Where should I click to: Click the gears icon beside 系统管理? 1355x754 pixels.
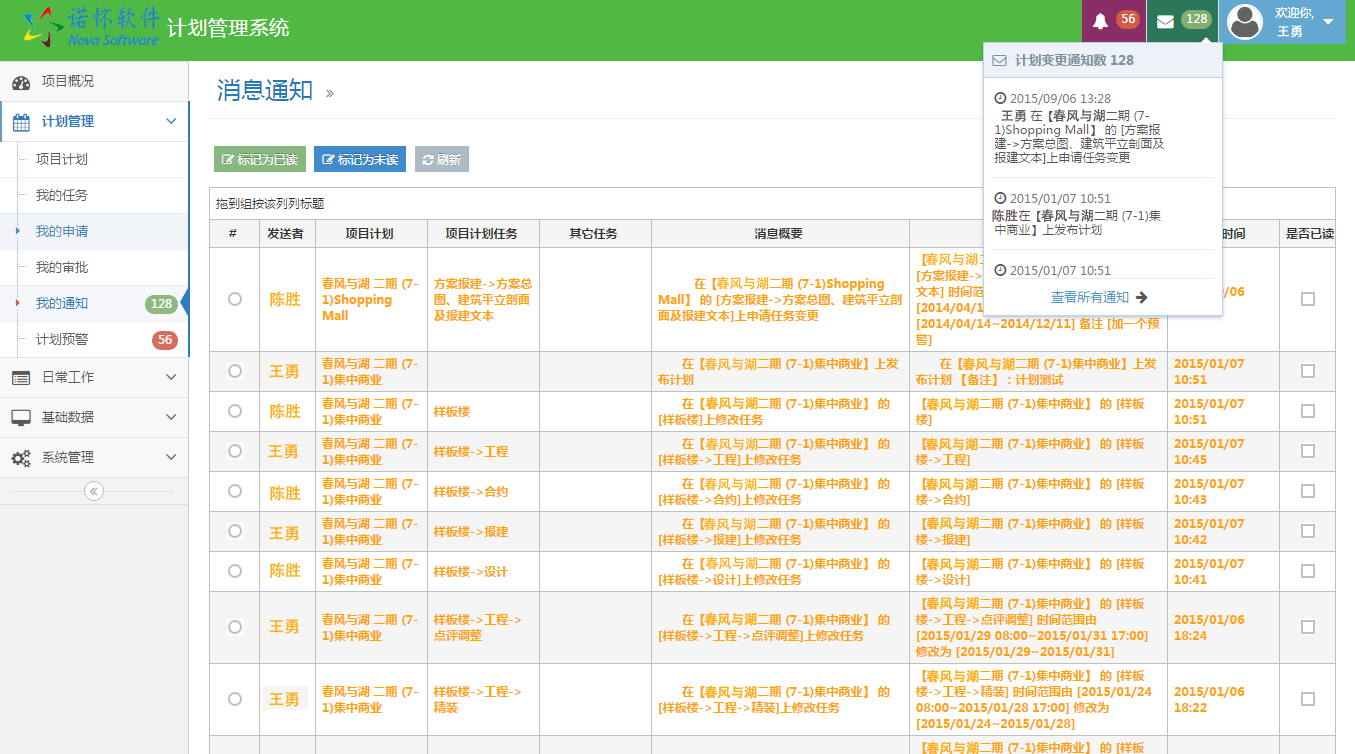point(21,458)
